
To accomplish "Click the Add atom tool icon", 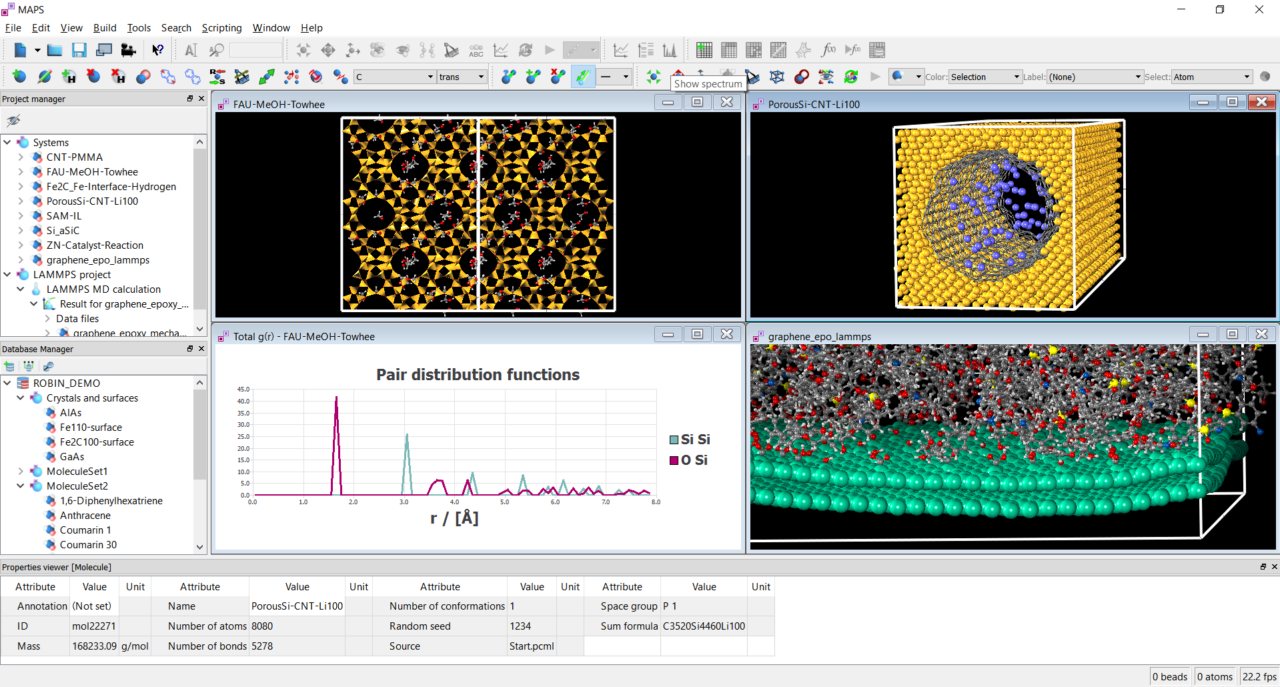I will click(19, 76).
